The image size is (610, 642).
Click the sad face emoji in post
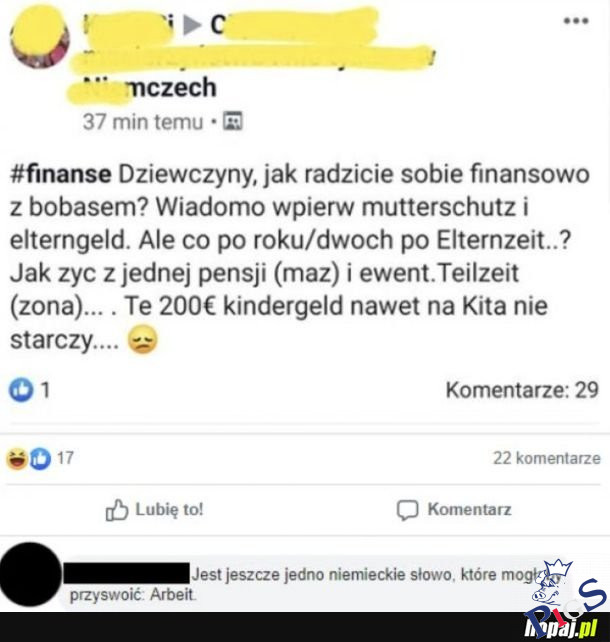pos(142,340)
